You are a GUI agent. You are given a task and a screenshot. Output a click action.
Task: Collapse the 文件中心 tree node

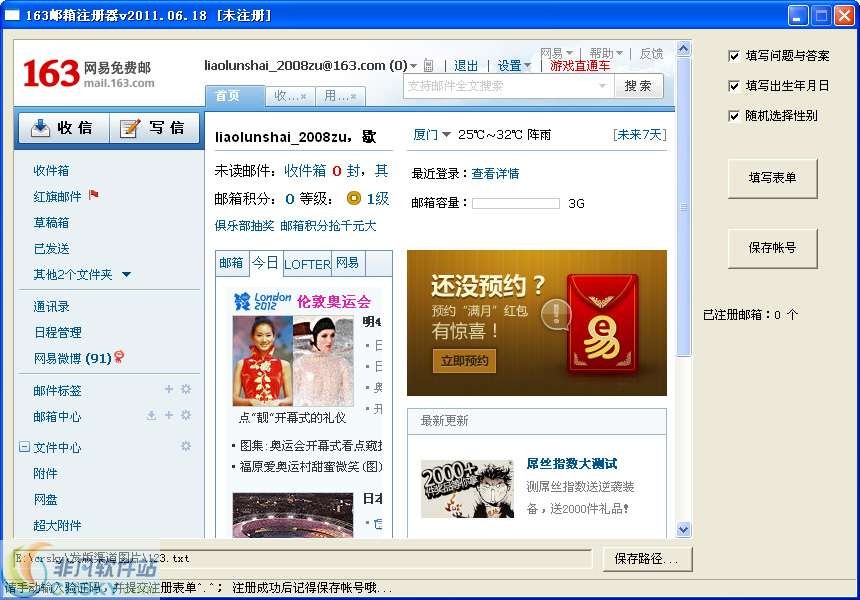pyautogui.click(x=24, y=446)
